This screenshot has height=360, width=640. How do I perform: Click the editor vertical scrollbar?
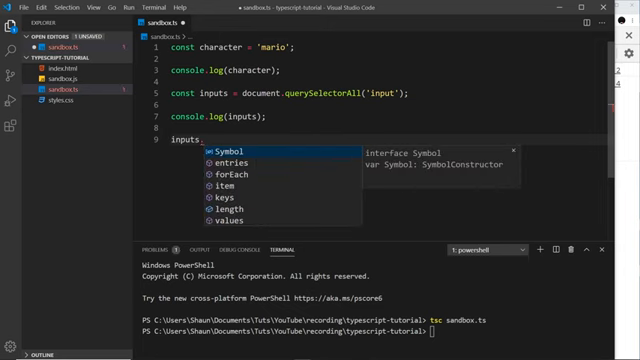point(611,109)
